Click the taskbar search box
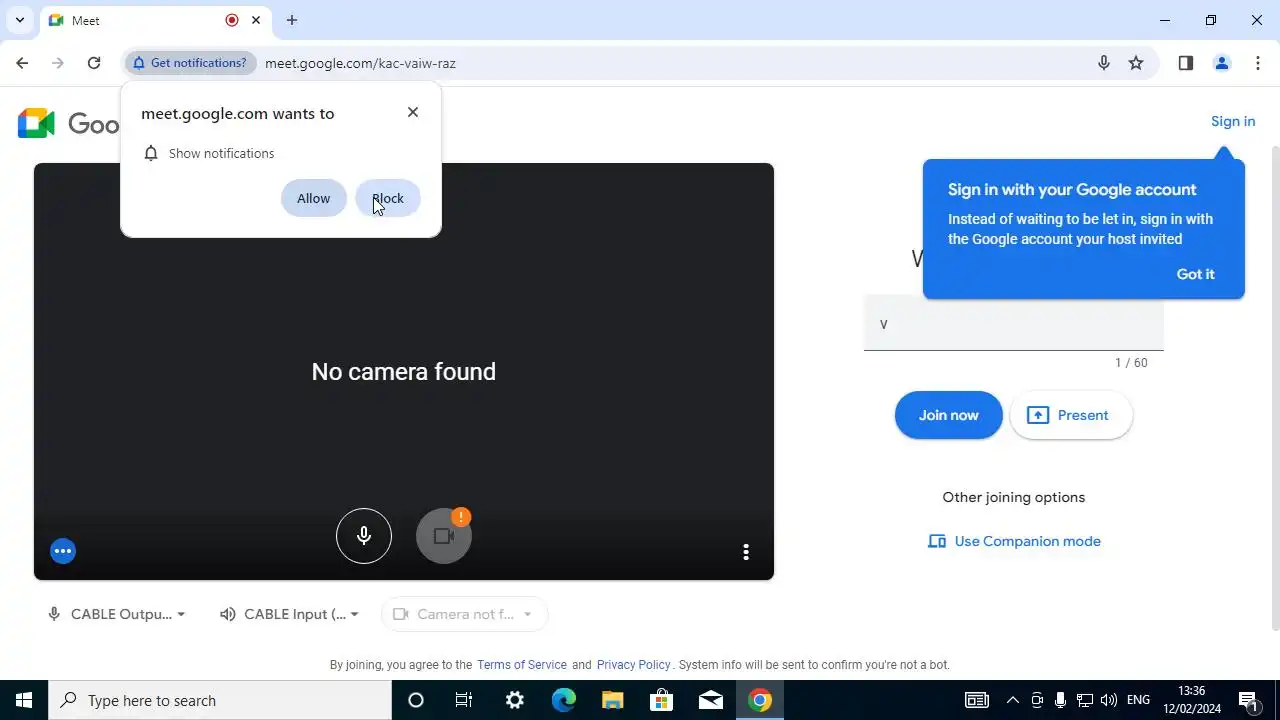This screenshot has width=1280, height=720. click(220, 700)
